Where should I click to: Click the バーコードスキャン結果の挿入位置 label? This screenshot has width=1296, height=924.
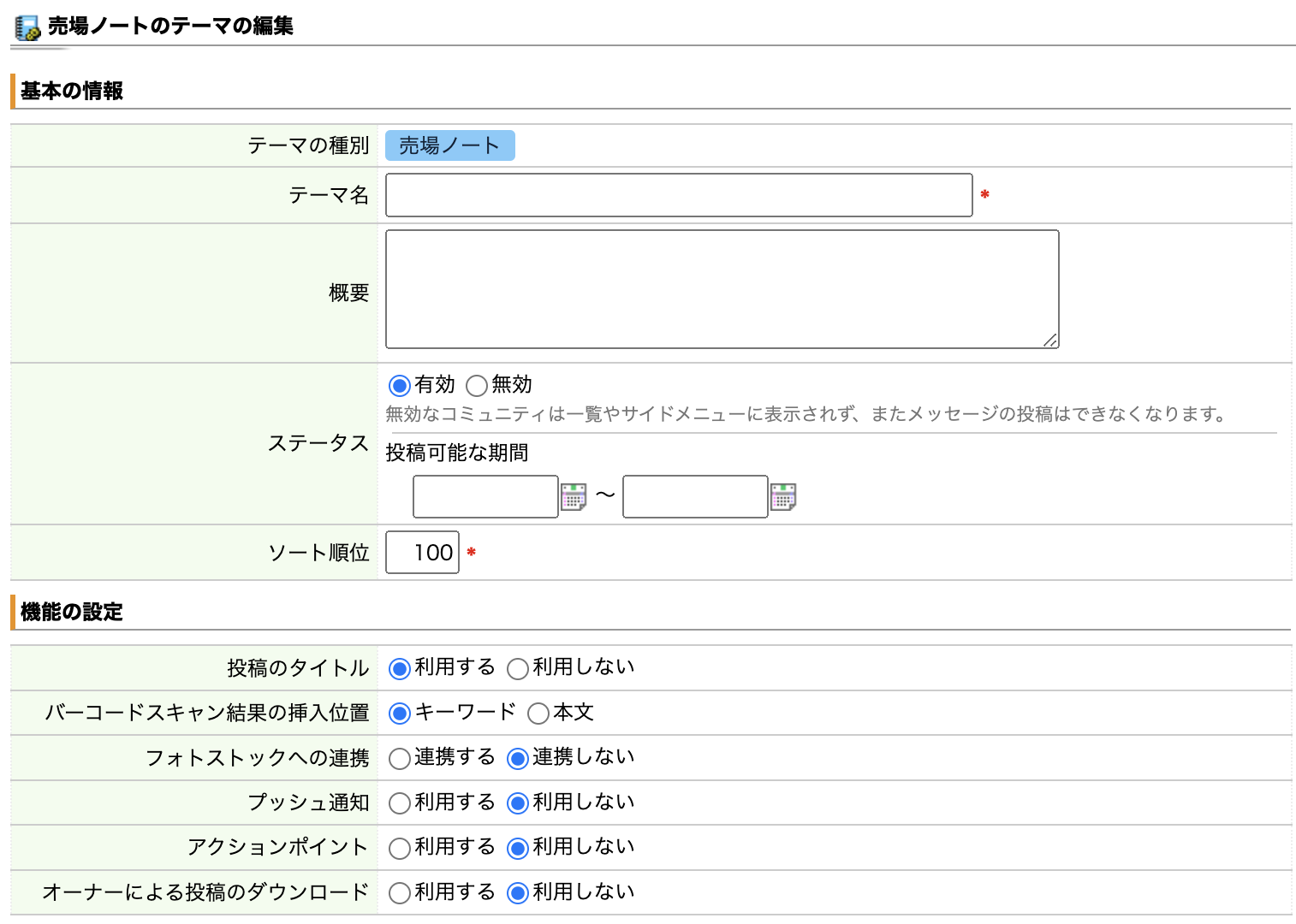207,713
